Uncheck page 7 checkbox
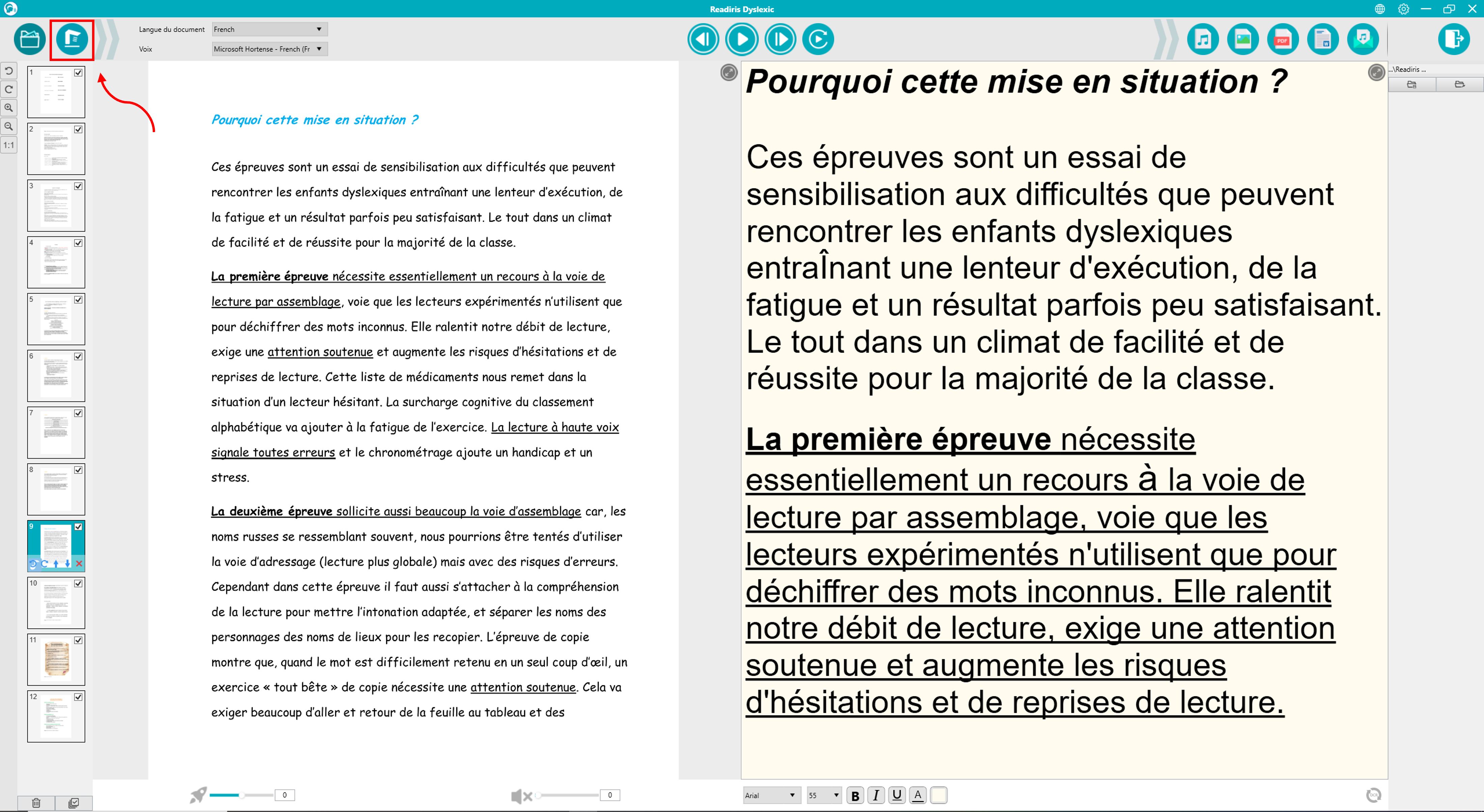1484x812 pixels. click(x=78, y=413)
